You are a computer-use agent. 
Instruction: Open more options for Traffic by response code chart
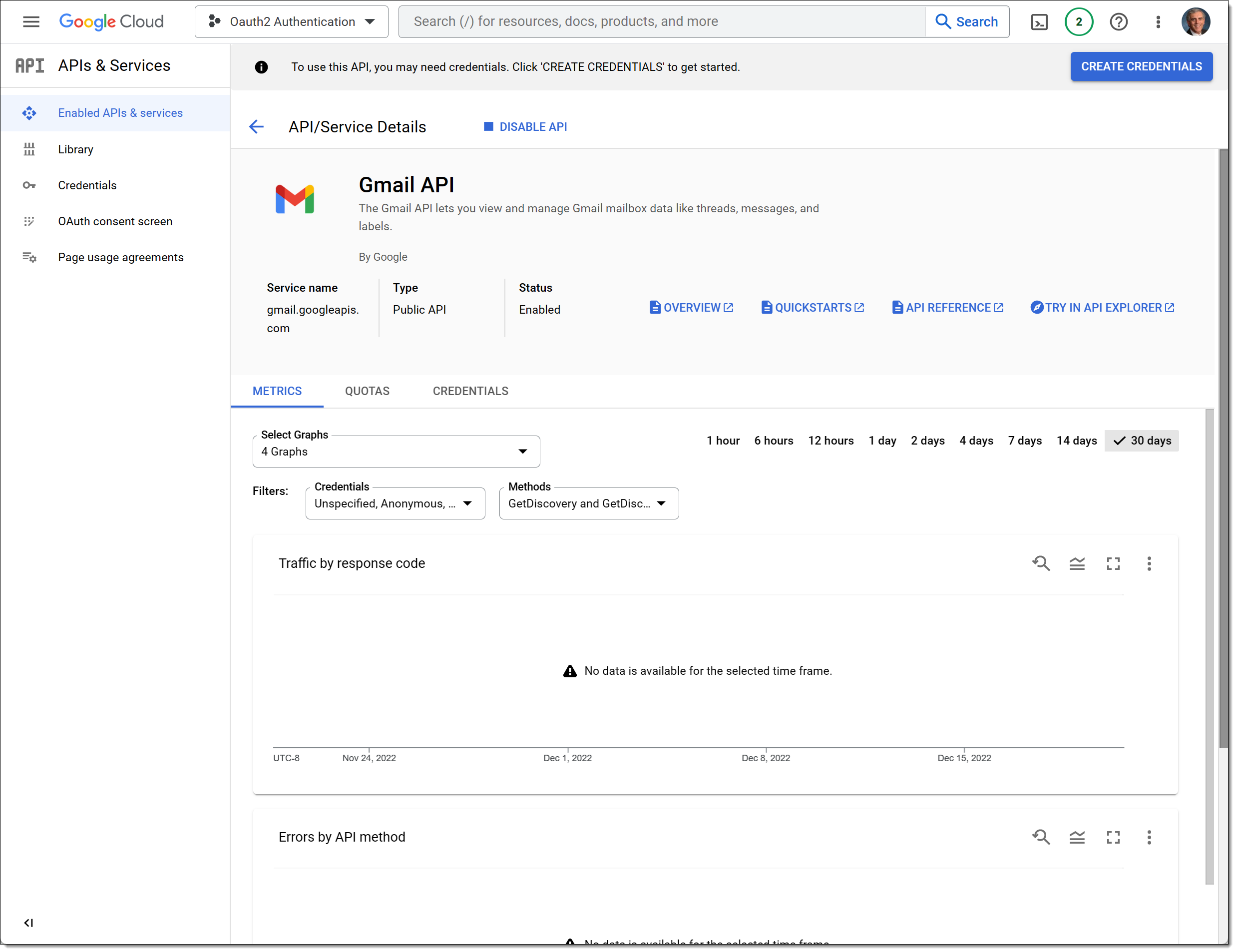click(x=1148, y=563)
